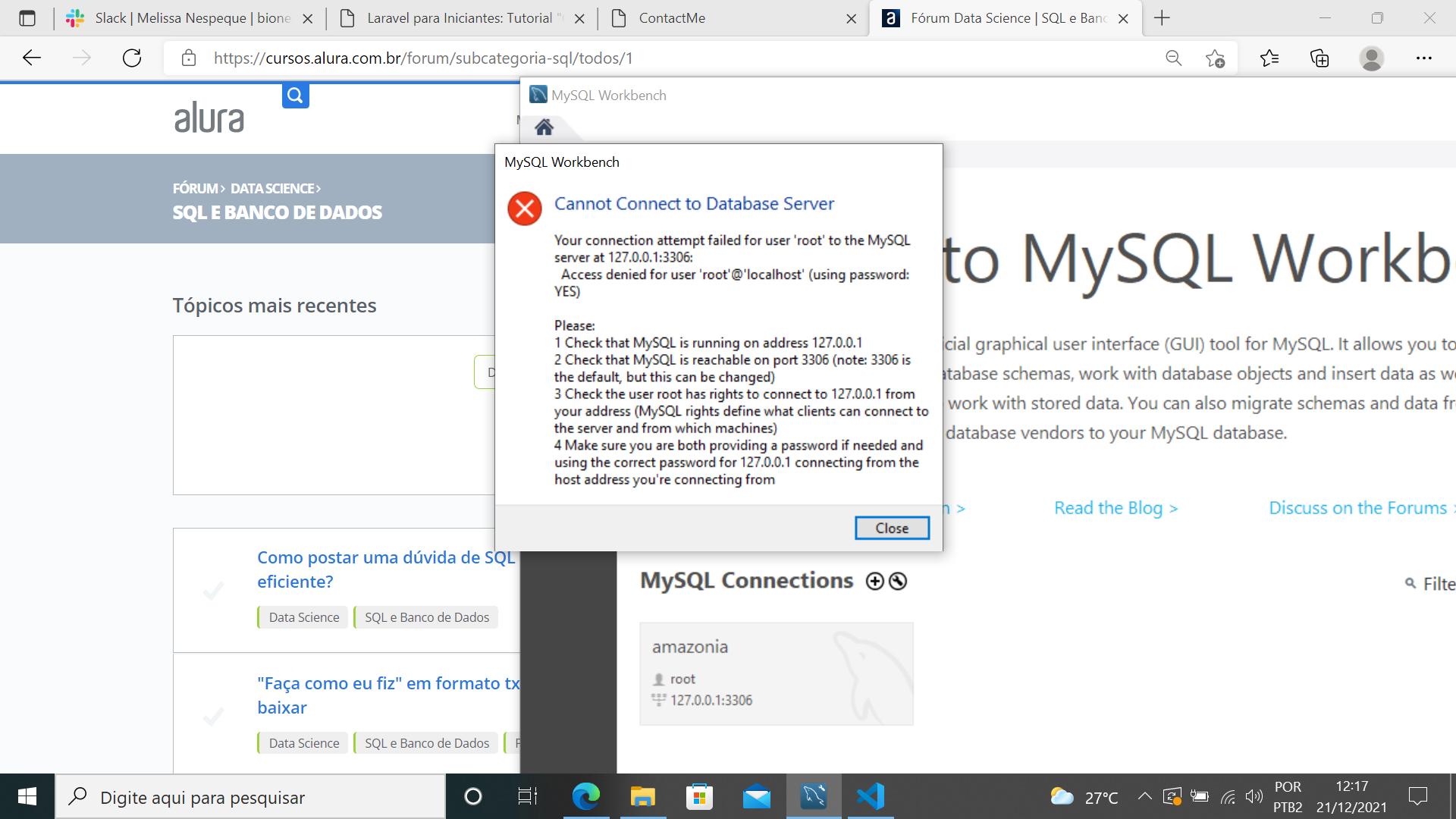The width and height of the screenshot is (1456, 819).
Task: Click the Alura search magnifier icon
Action: click(x=296, y=96)
